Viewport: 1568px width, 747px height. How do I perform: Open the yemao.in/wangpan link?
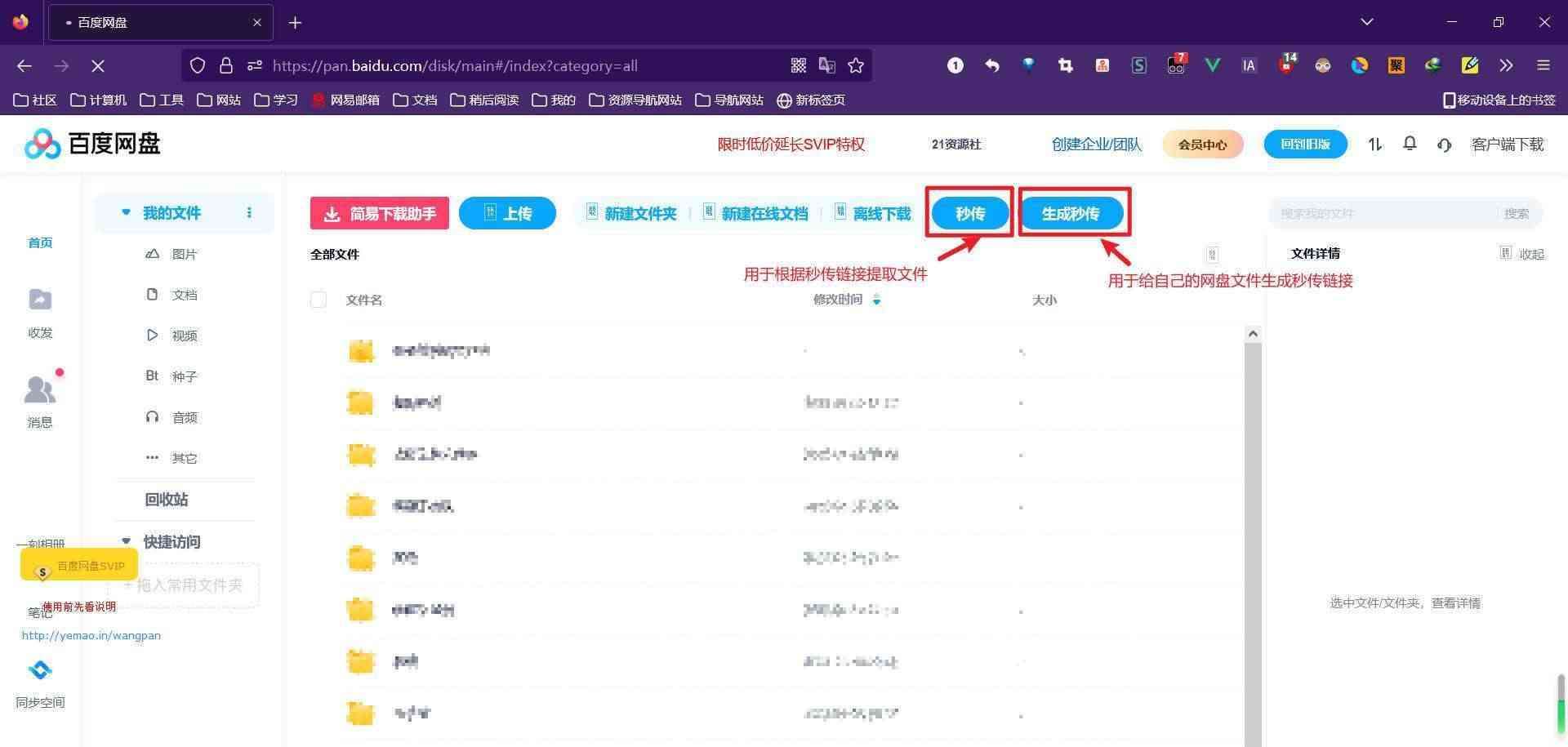click(x=91, y=635)
